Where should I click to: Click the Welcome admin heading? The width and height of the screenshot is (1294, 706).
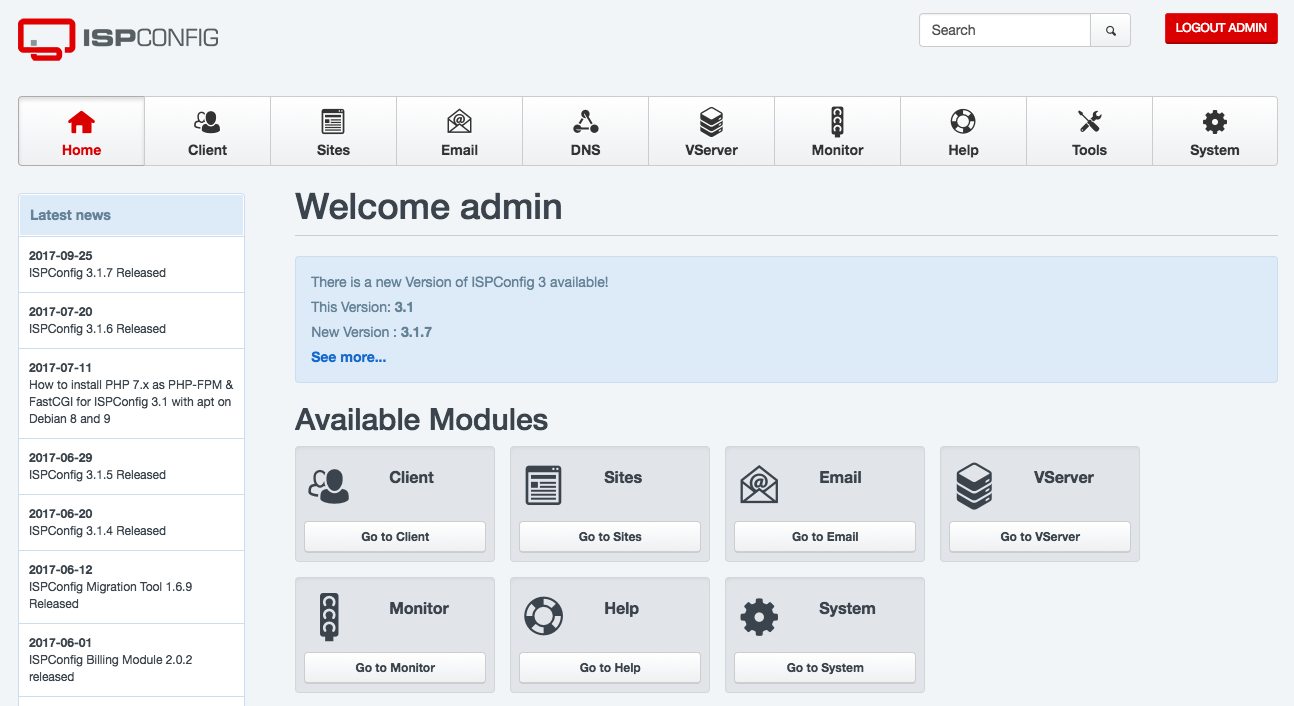coord(428,207)
